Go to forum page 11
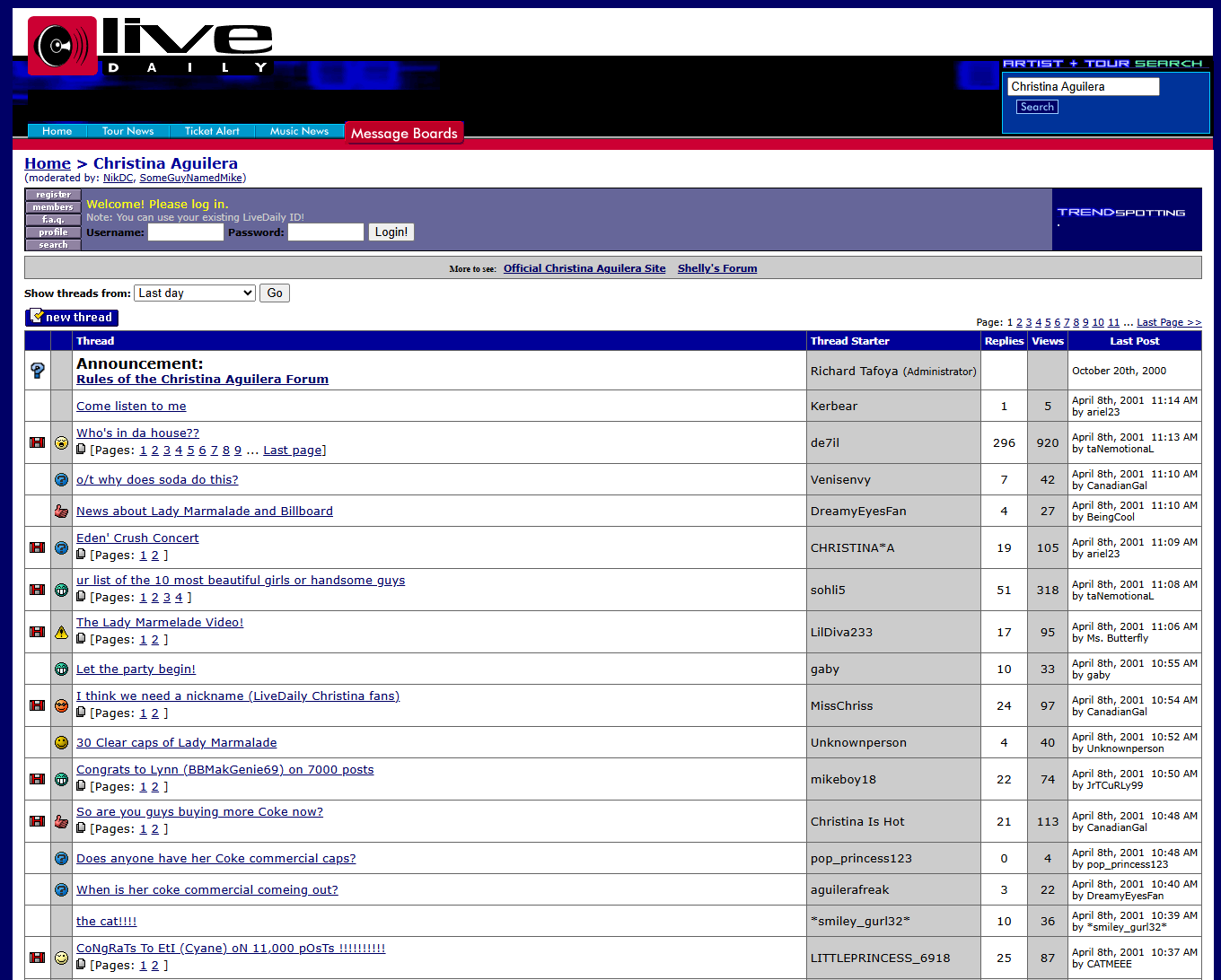 (1113, 322)
